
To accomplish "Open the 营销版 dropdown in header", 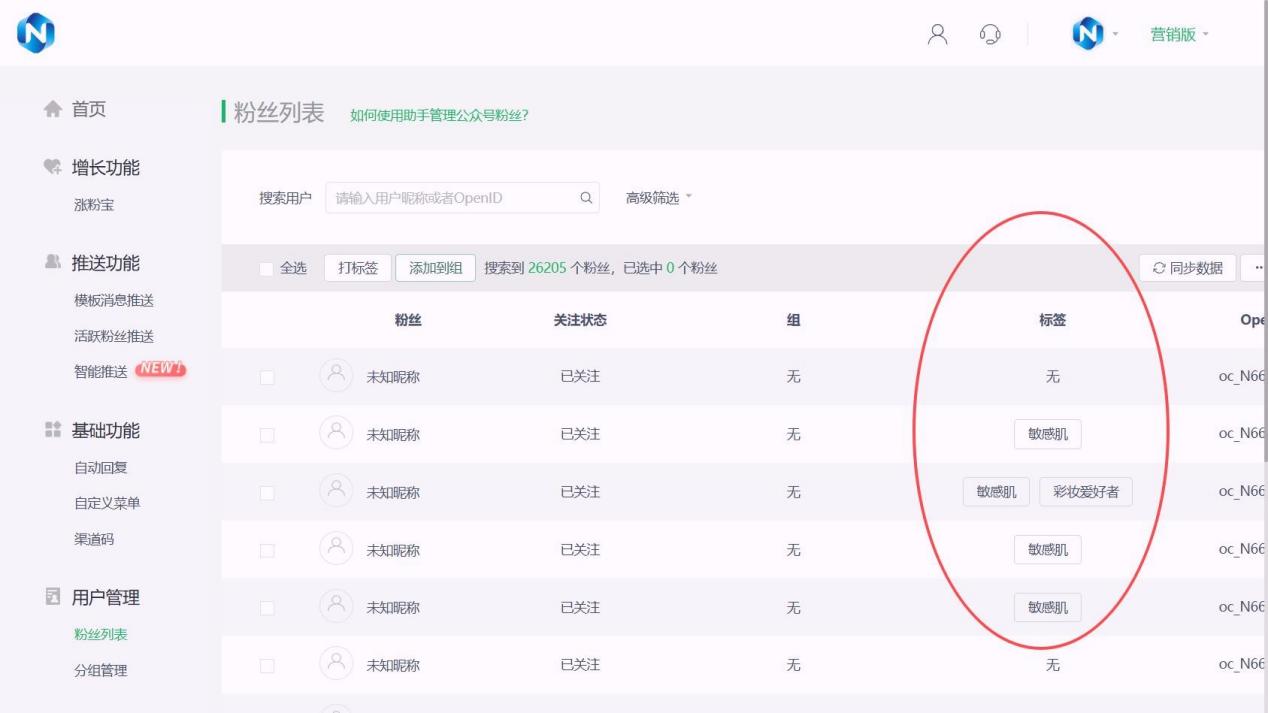I will pyautogui.click(x=1179, y=35).
